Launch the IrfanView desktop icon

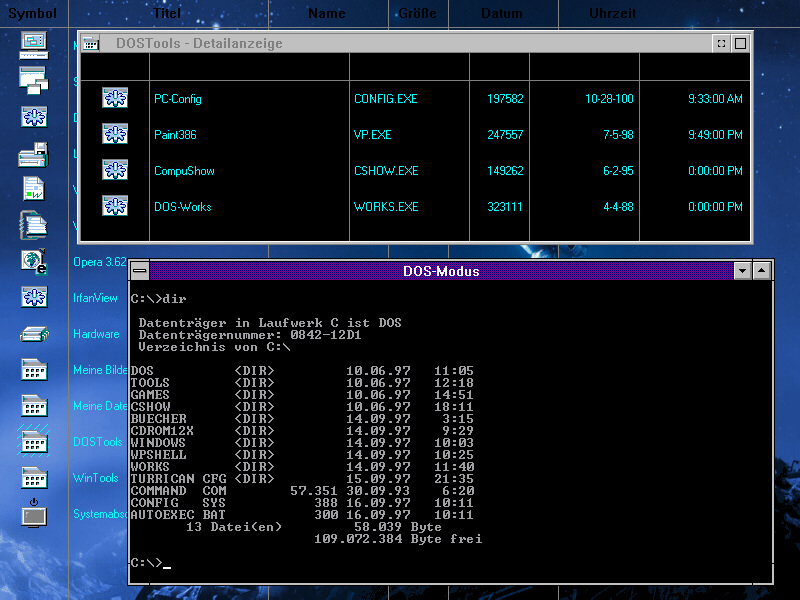click(x=34, y=297)
